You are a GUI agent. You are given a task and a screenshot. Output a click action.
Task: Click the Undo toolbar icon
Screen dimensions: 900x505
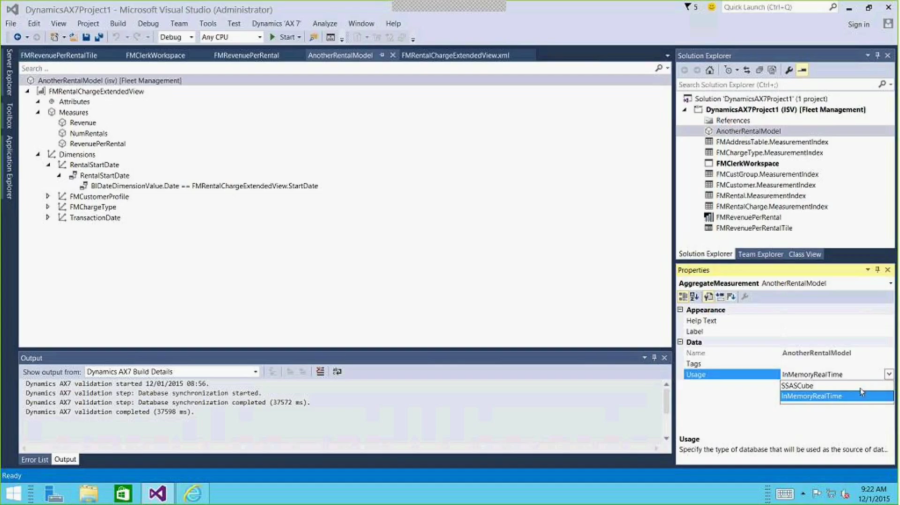tap(116, 37)
